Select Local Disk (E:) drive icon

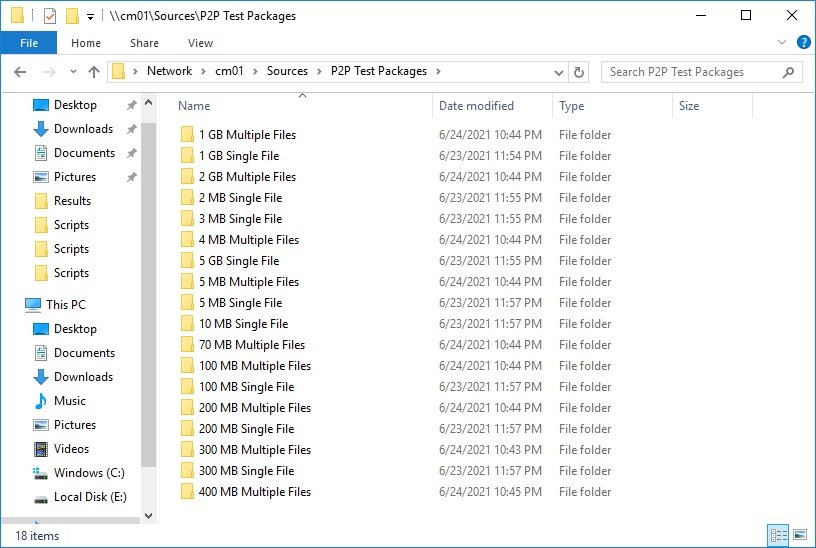[41, 497]
